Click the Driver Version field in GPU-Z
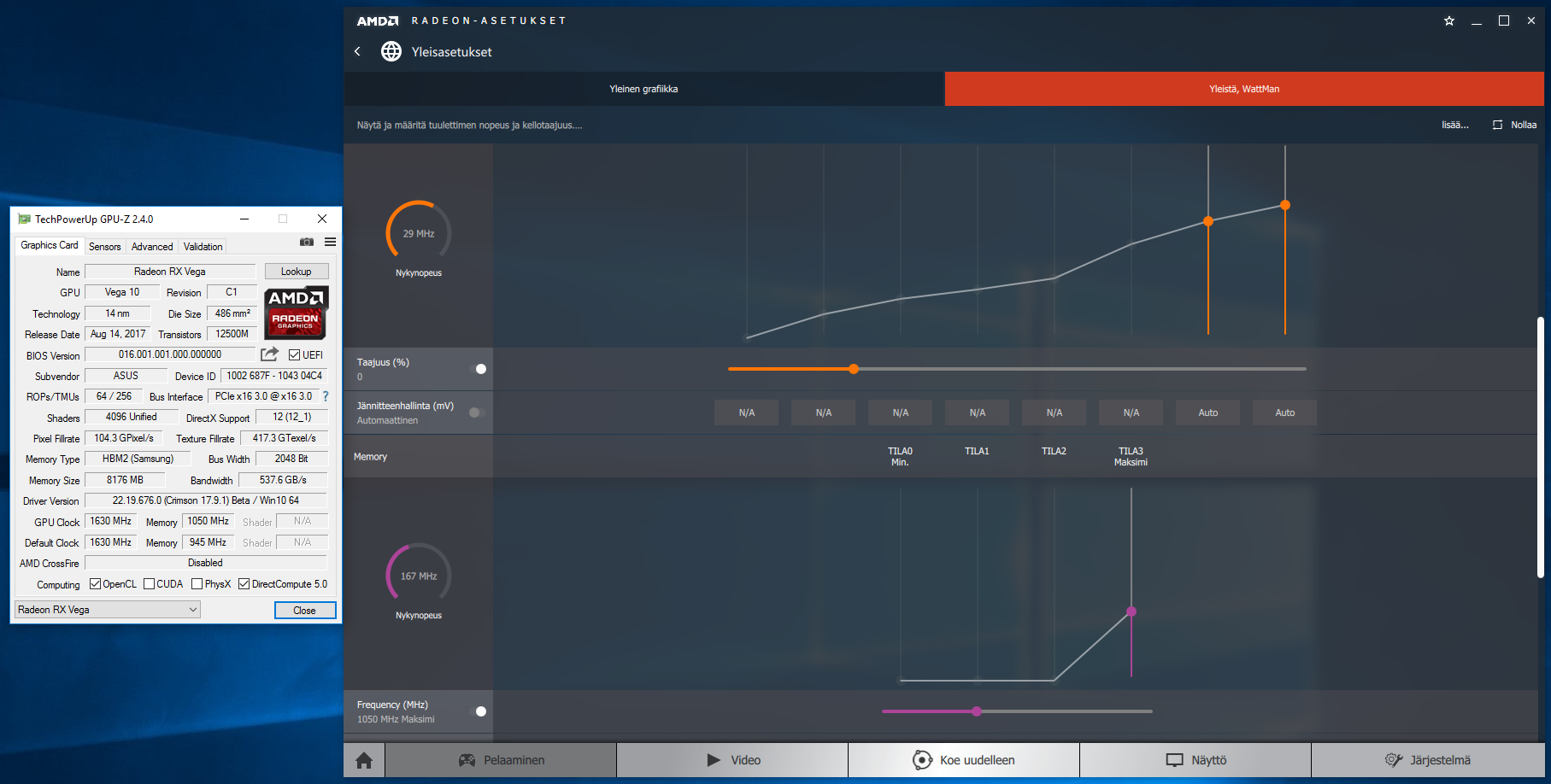Image resolution: width=1551 pixels, height=784 pixels. pyautogui.click(x=206, y=500)
